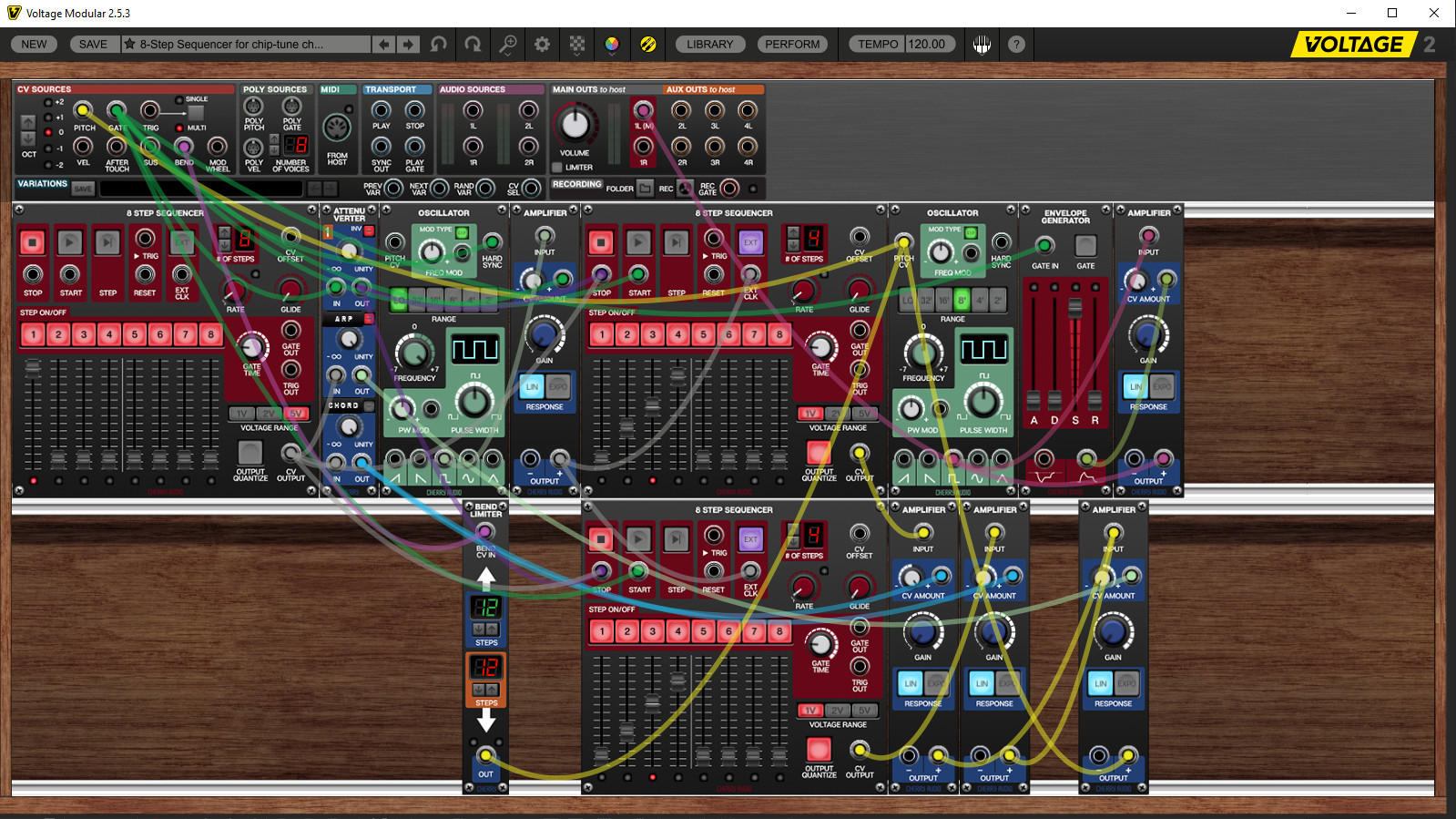Viewport: 1456px width, 819px height.
Task: Click the REC record button
Action: click(x=685, y=189)
